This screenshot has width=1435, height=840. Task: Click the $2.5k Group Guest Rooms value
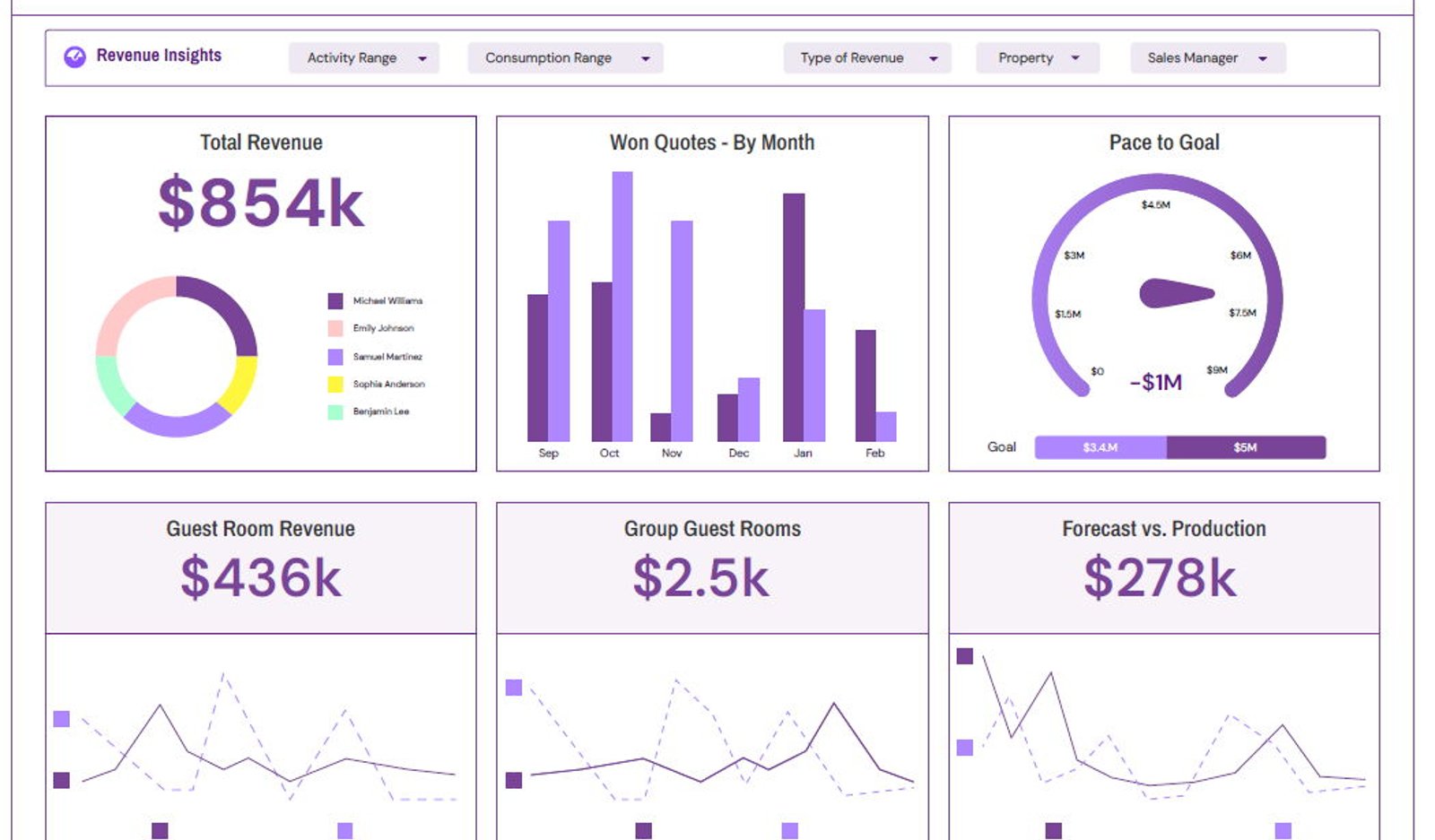click(701, 577)
